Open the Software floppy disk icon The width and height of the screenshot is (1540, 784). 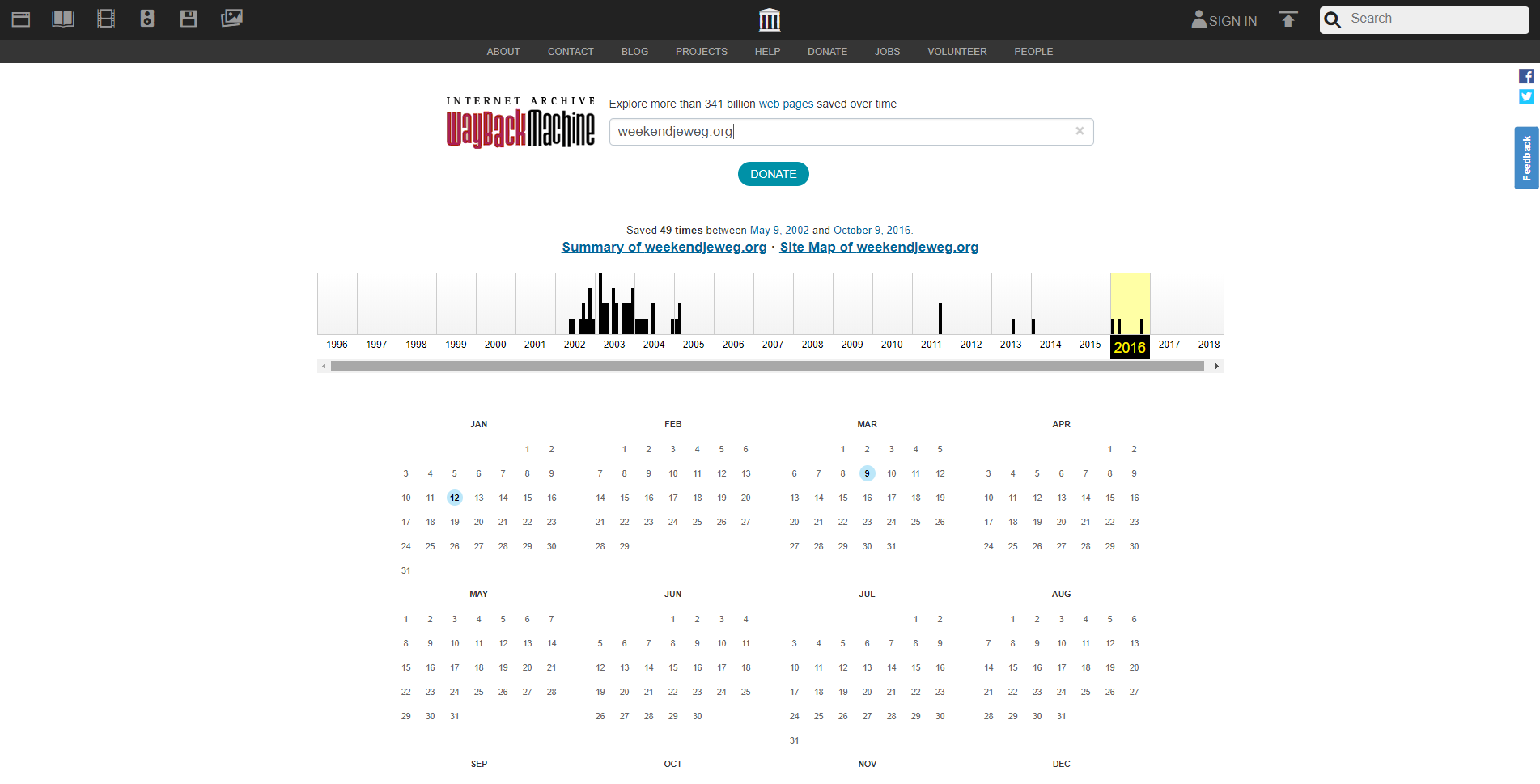(189, 19)
